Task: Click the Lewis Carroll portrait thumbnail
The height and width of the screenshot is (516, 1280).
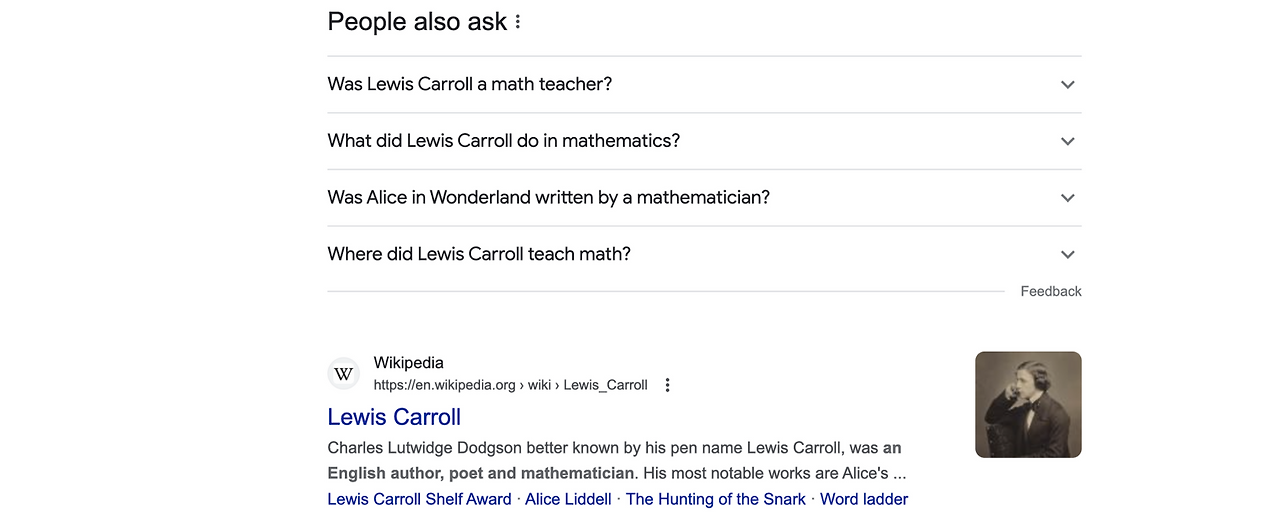Action: [1028, 405]
